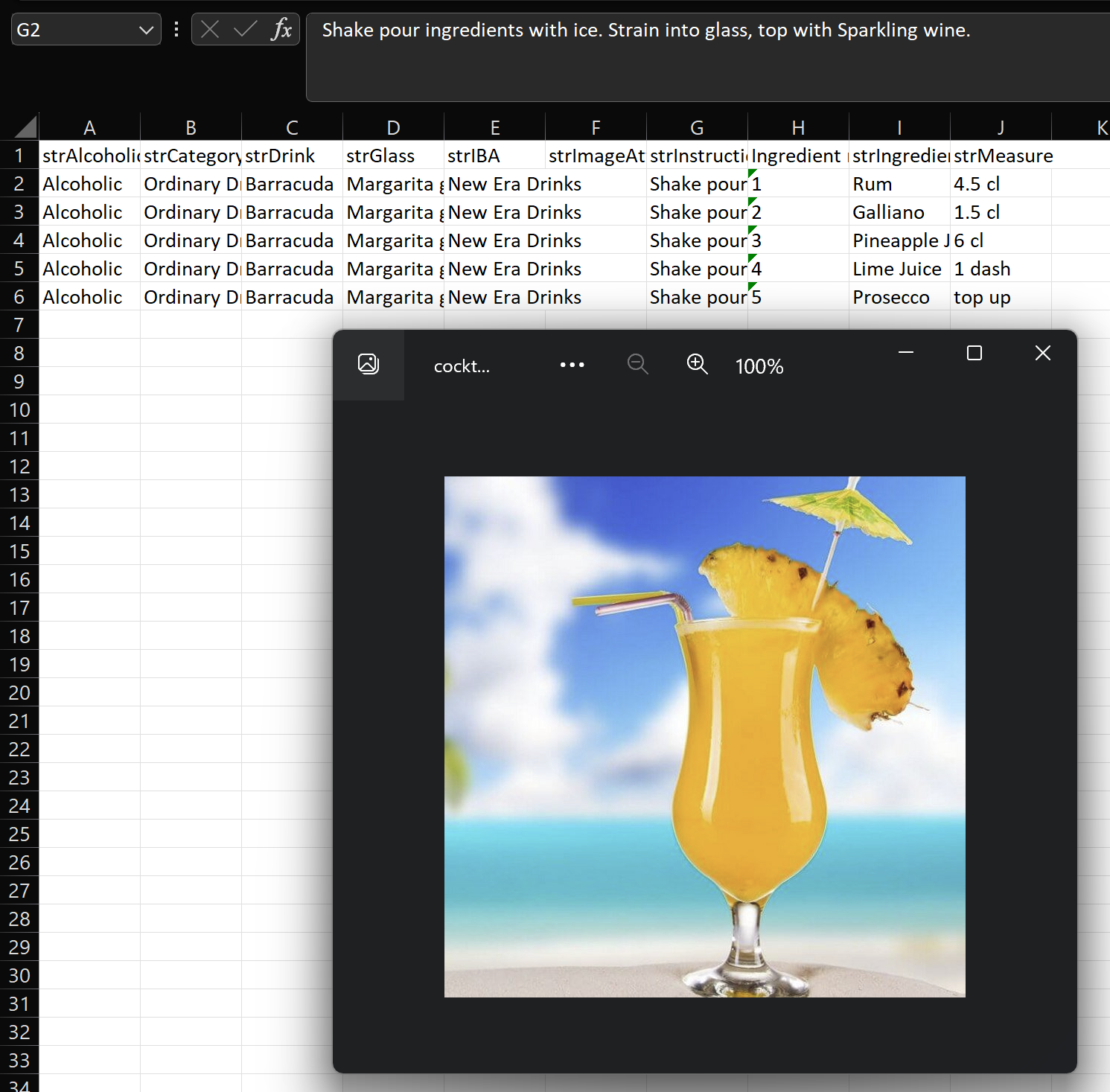Click the Enter checkmark in formula bar
This screenshot has height=1092, width=1110.
pyautogui.click(x=245, y=30)
